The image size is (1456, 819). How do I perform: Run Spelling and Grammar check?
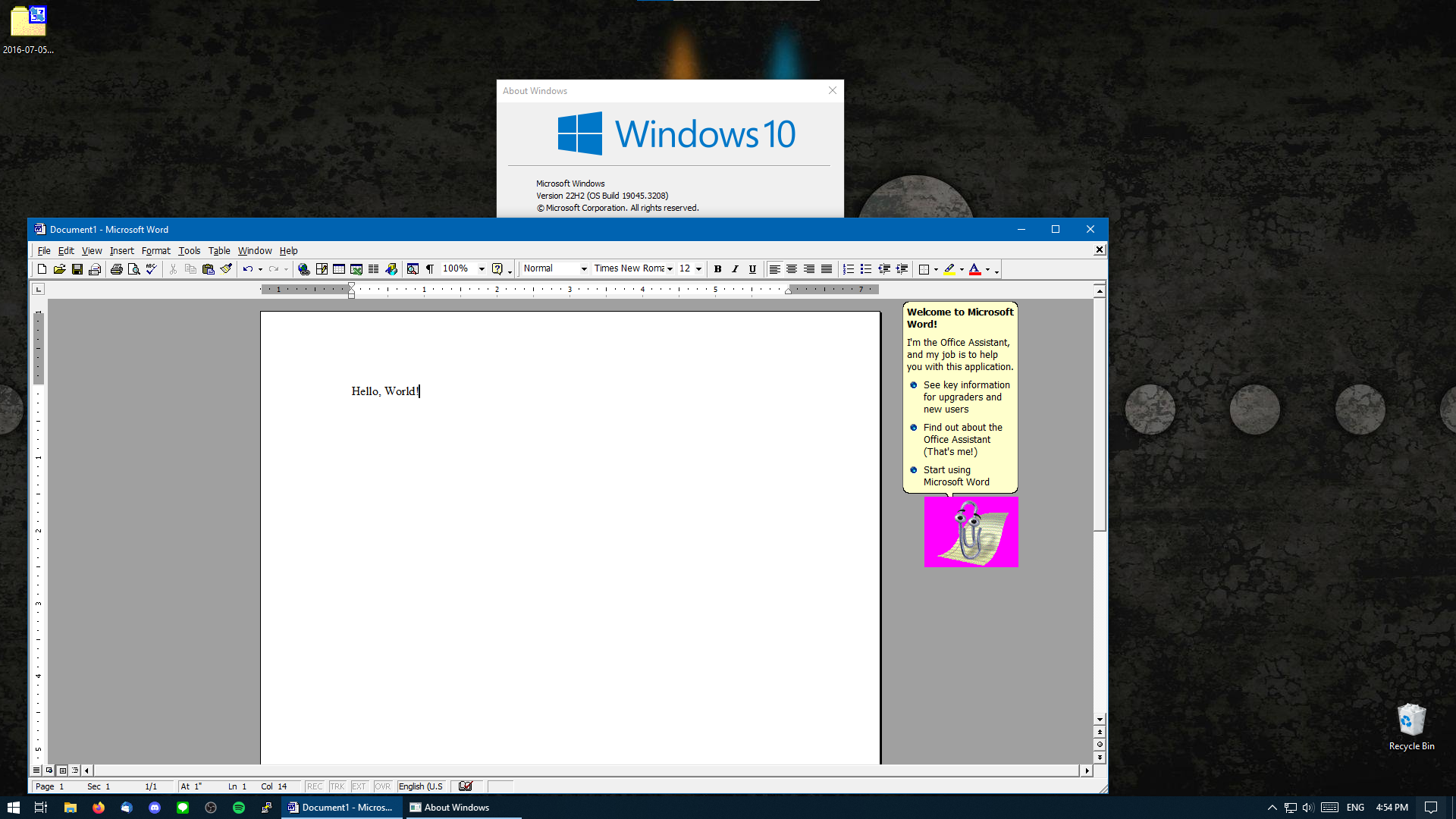pos(151,269)
